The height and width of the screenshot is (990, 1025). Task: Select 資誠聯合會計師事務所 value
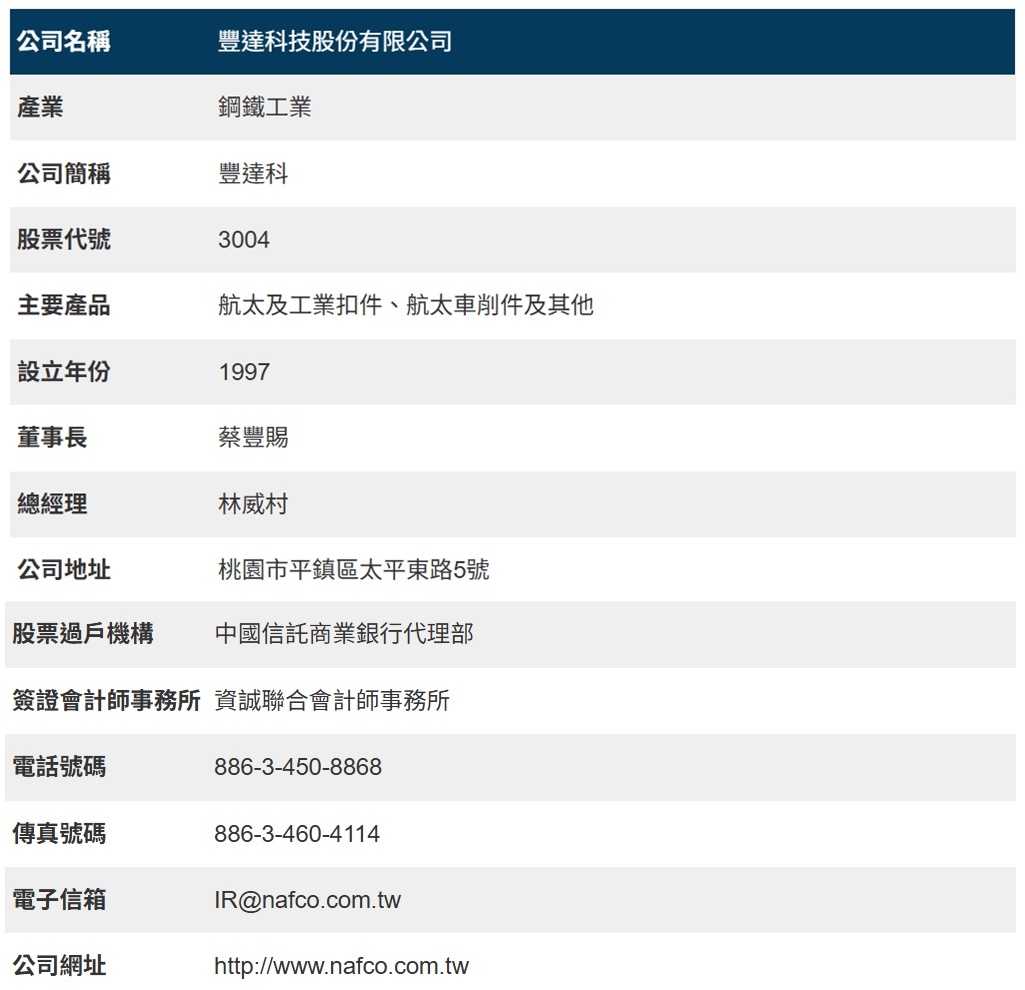click(332, 700)
